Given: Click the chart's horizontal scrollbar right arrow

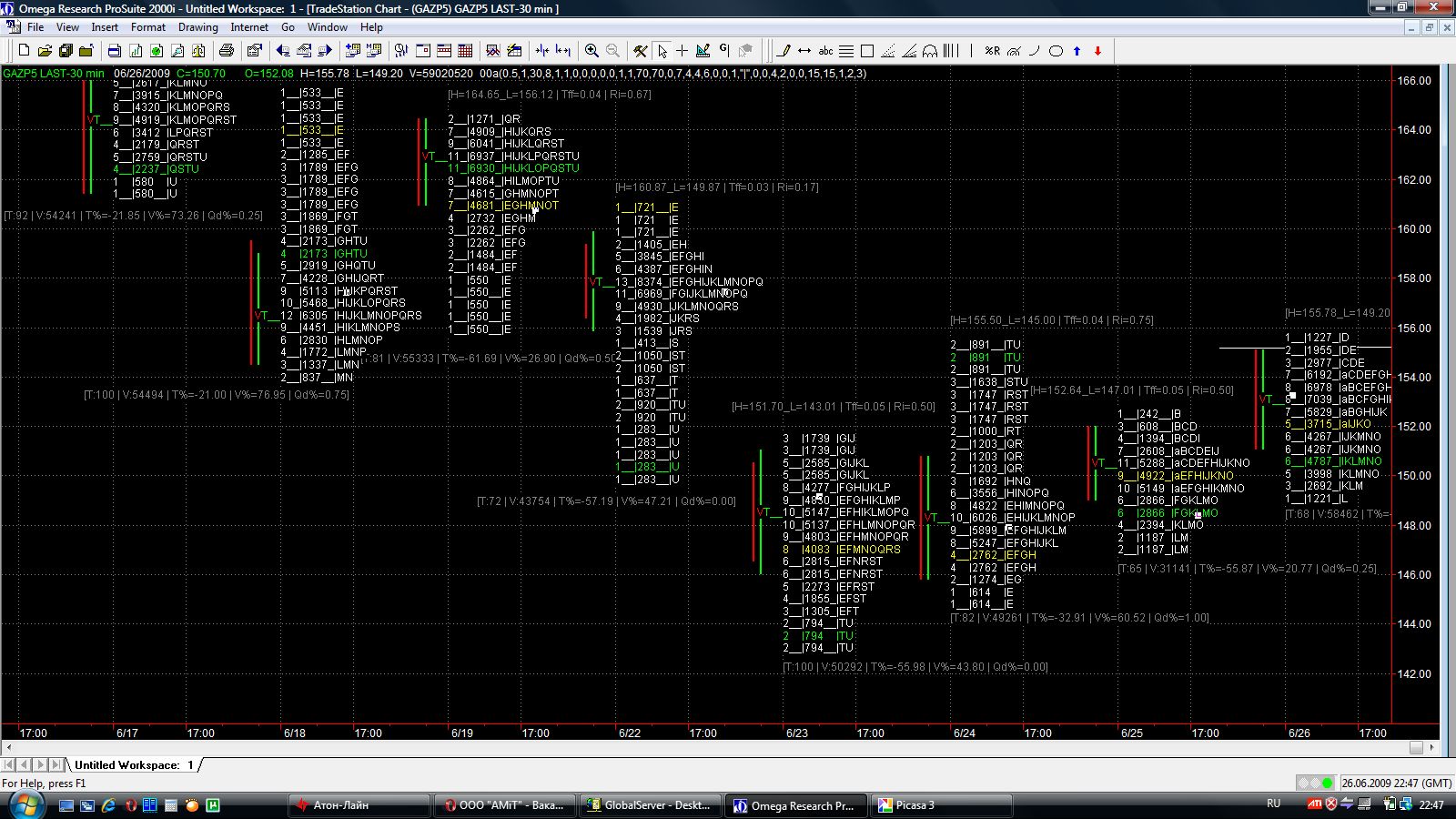Looking at the screenshot, I should pyautogui.click(x=1431, y=747).
